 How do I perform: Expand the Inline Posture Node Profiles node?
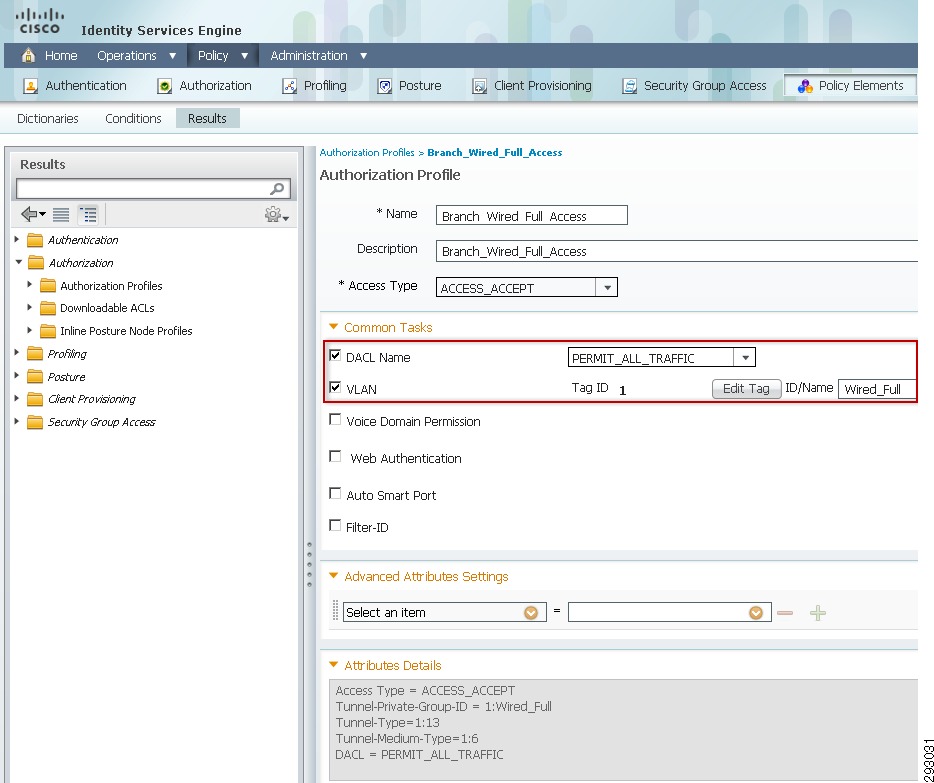(29, 330)
